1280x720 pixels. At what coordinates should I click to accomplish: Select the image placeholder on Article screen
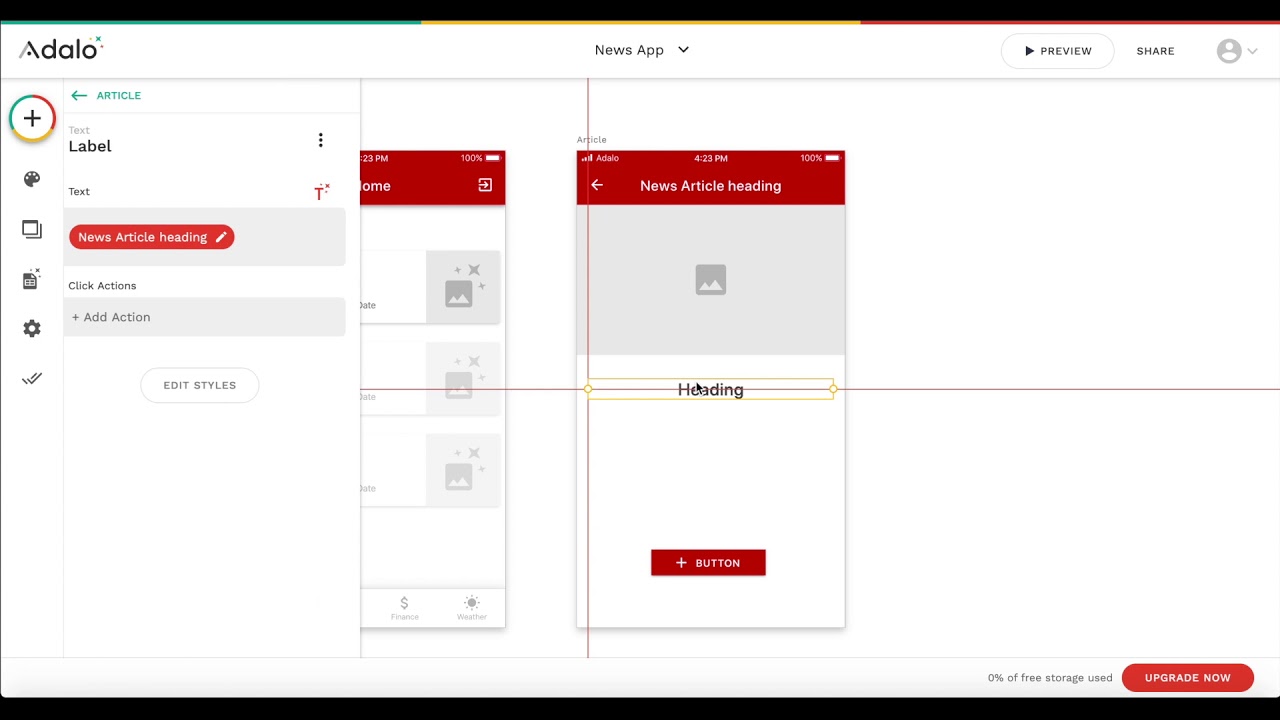(711, 280)
